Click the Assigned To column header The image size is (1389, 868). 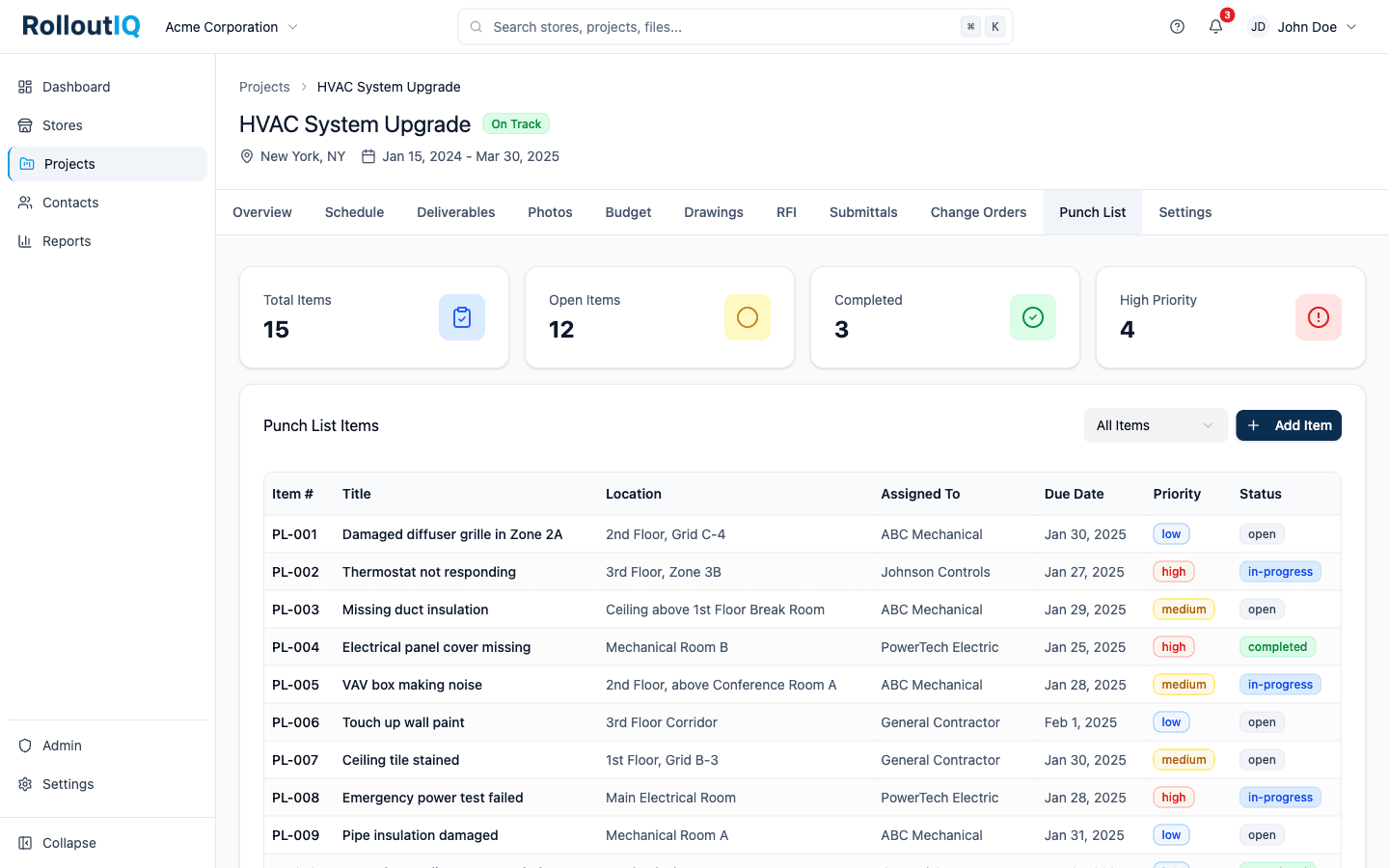coord(920,494)
